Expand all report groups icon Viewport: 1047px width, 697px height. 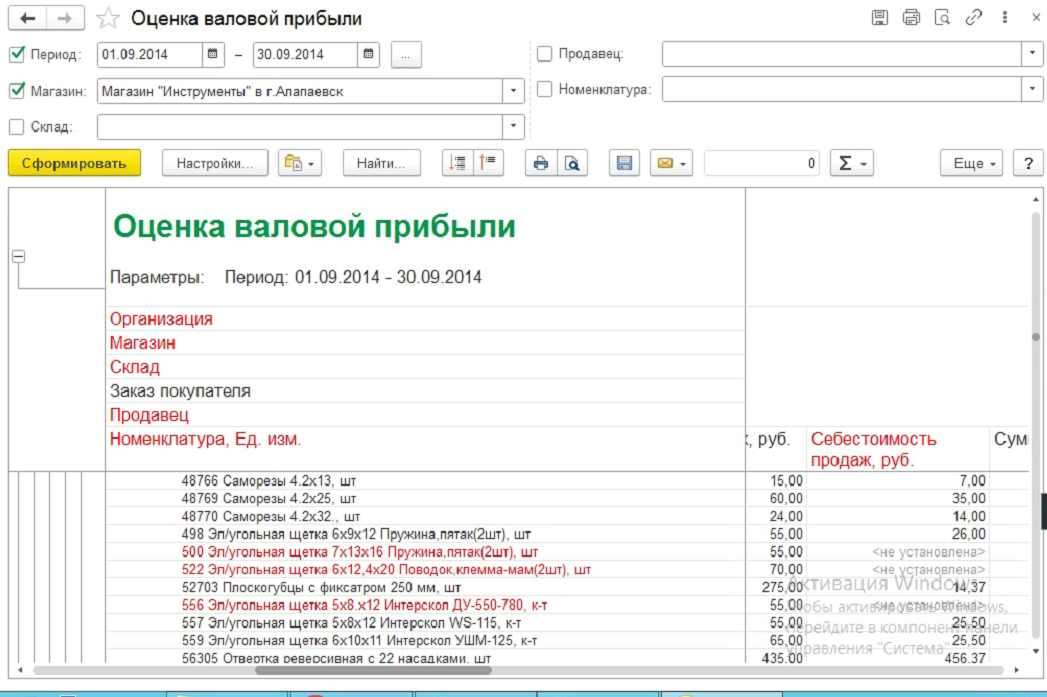458,163
